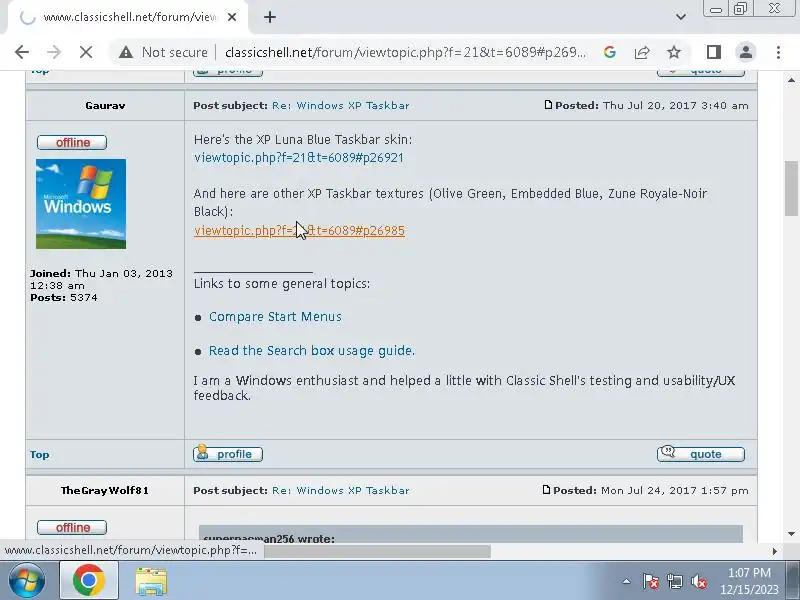The image size is (800, 600).
Task: Open File Explorer from the taskbar
Action: tap(151, 581)
